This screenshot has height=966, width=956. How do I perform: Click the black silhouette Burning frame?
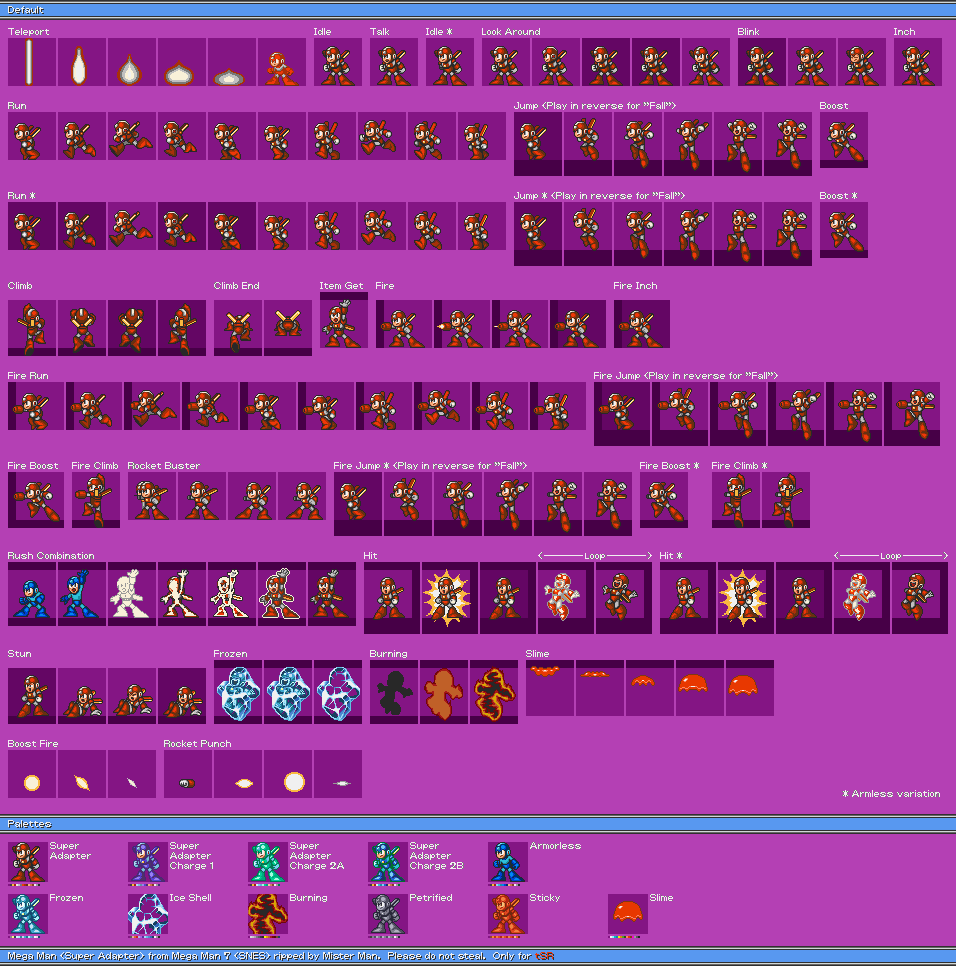tap(394, 692)
